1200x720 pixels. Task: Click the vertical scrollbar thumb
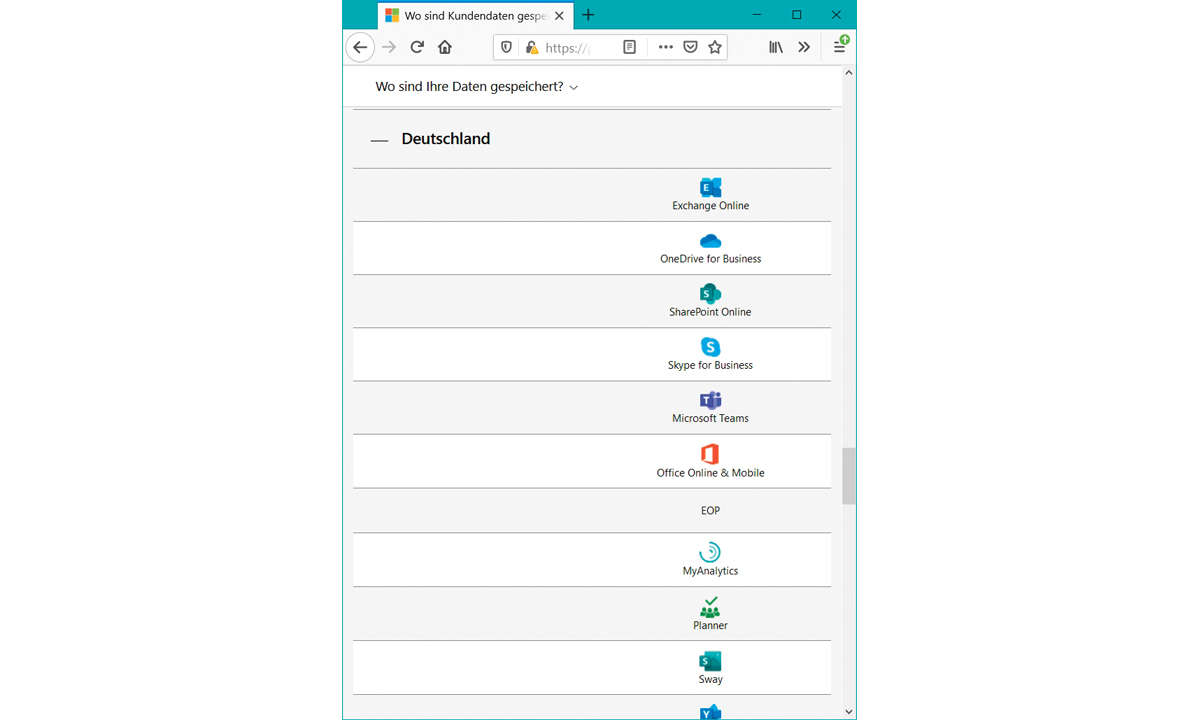pos(849,476)
